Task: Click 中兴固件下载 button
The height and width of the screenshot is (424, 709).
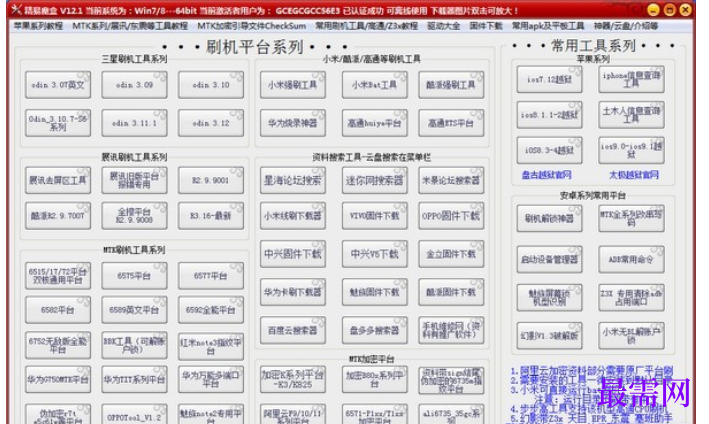Action: click(293, 254)
